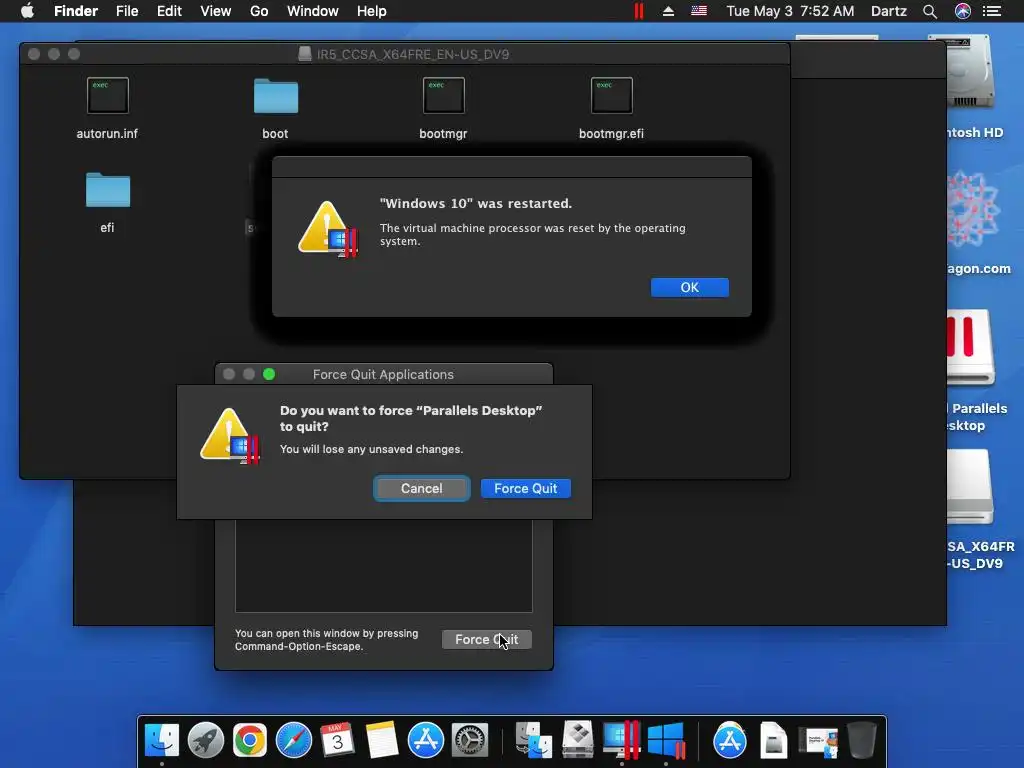Open the Go menu
Image resolution: width=1024 pixels, height=768 pixels.
(259, 11)
